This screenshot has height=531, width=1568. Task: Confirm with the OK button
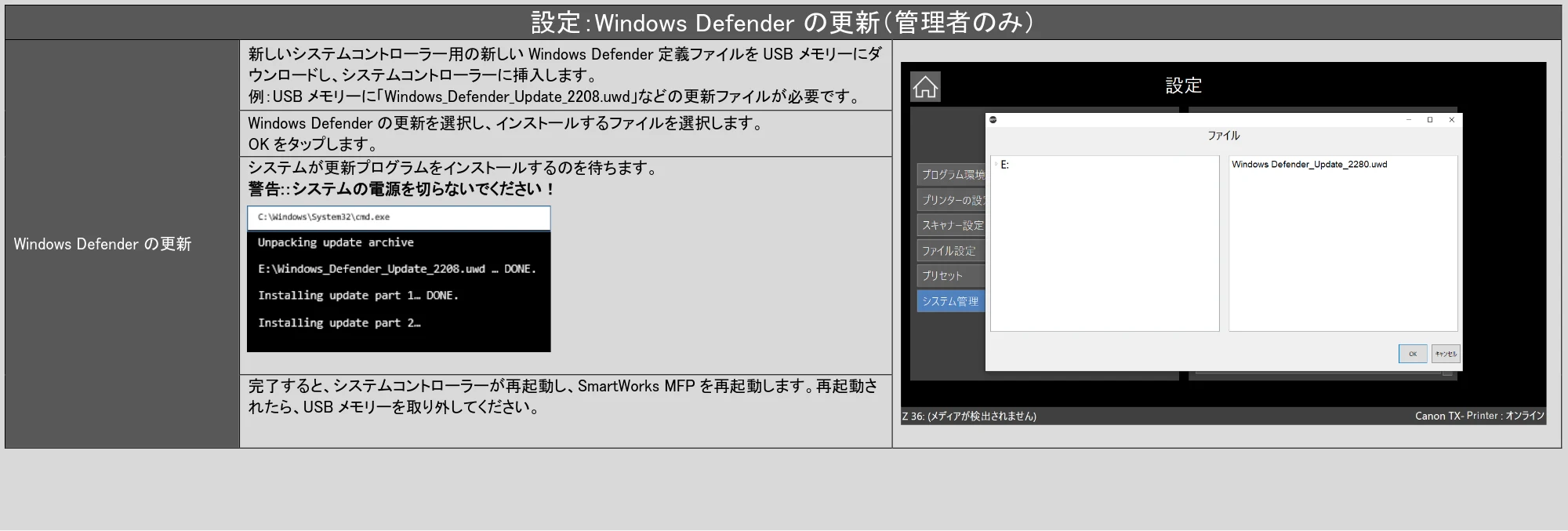click(1413, 354)
